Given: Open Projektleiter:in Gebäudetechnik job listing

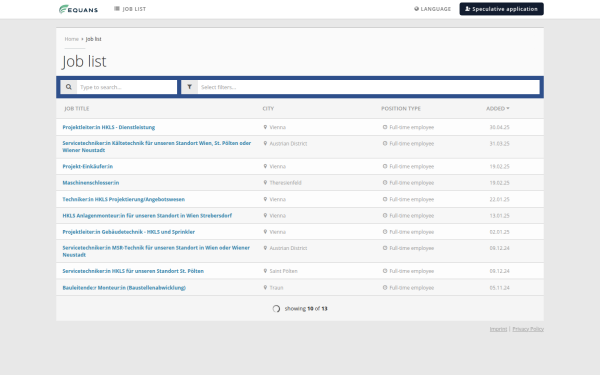Looking at the screenshot, I should (129, 232).
